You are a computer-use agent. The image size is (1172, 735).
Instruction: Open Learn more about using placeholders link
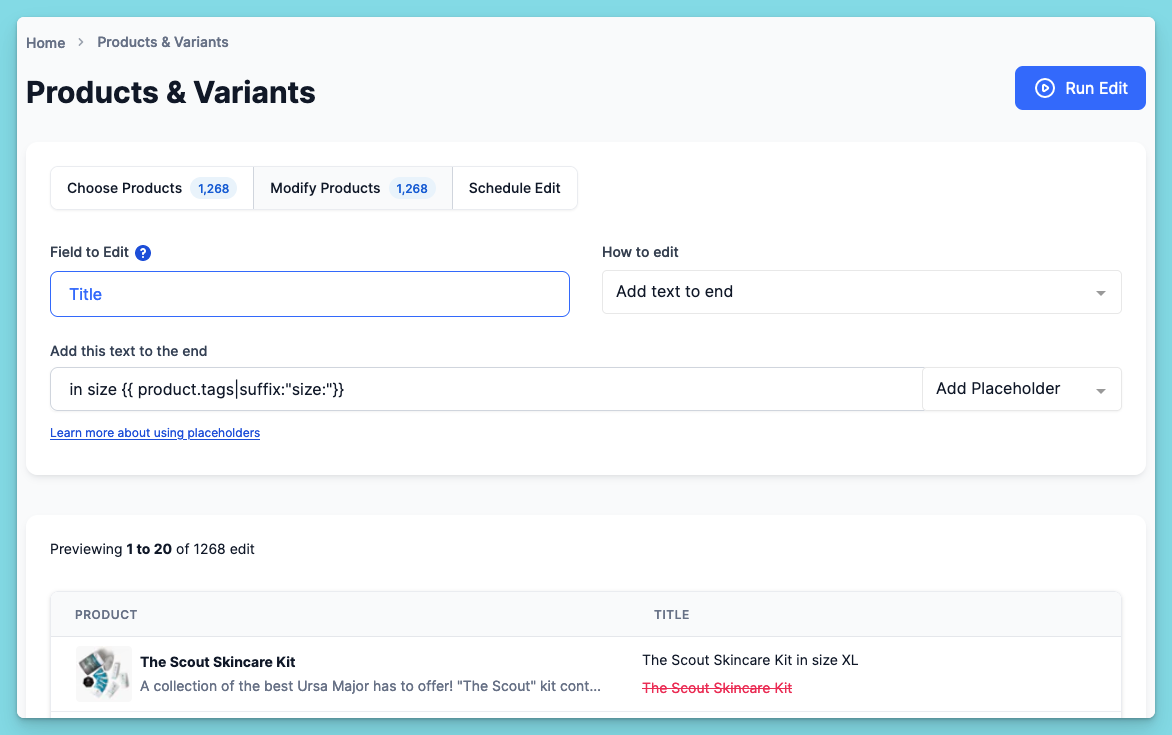(x=155, y=433)
